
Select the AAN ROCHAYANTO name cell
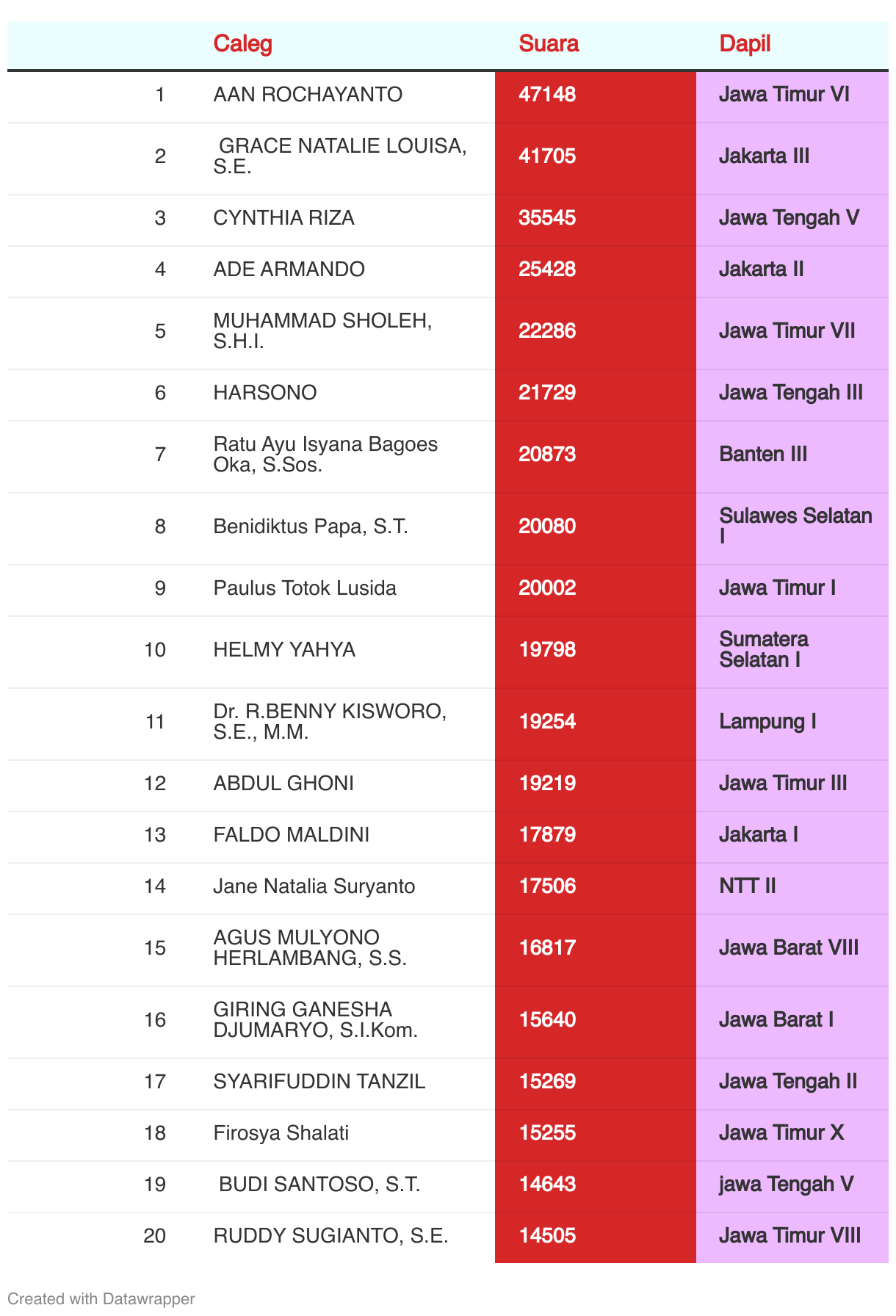pyautogui.click(x=308, y=95)
